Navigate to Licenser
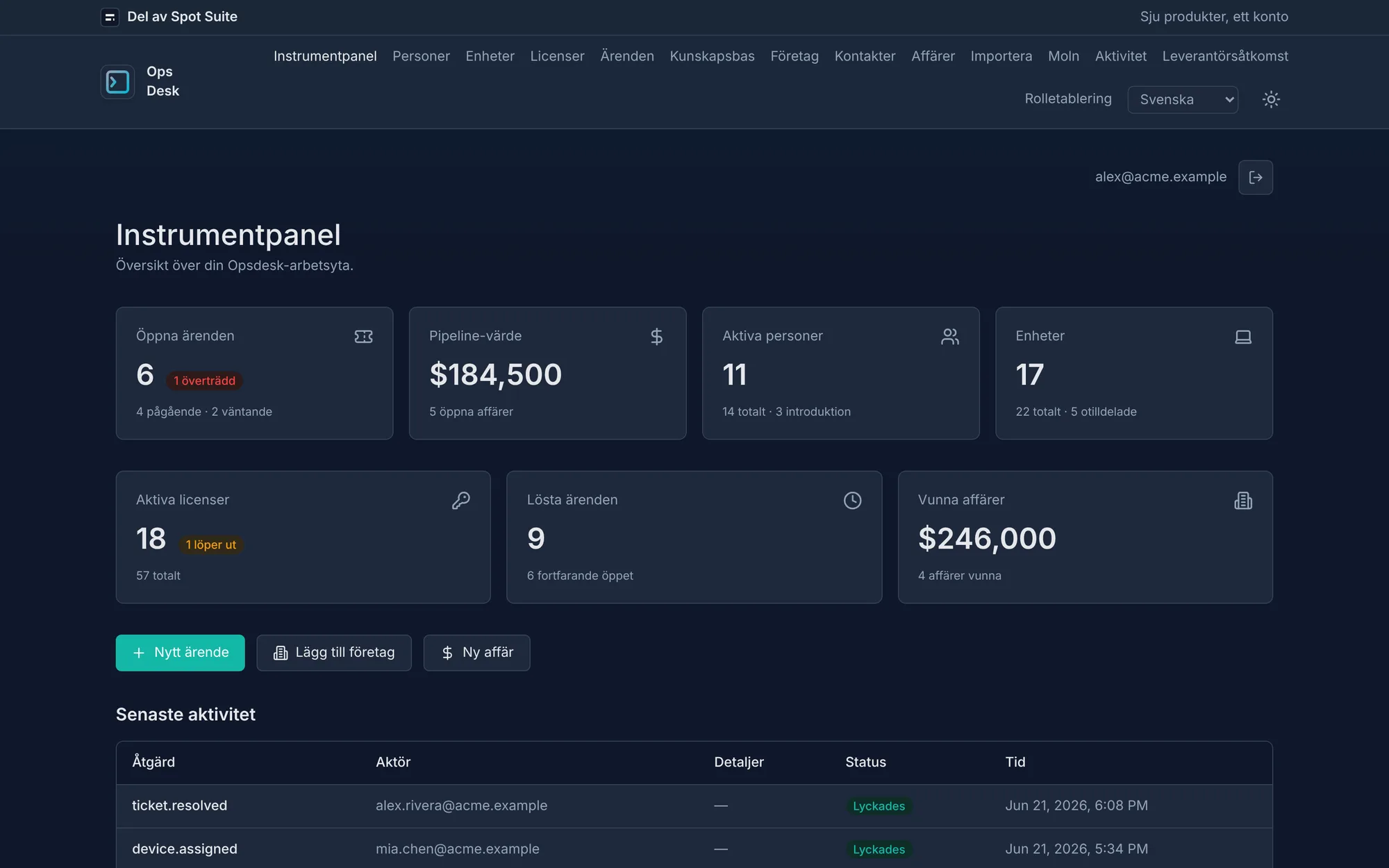1389x868 pixels. (557, 56)
